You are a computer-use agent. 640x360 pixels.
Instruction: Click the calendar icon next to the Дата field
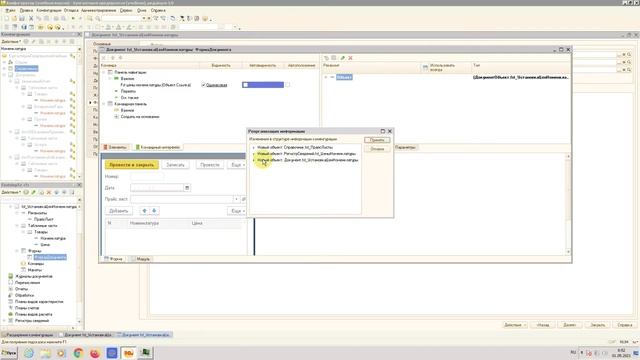pos(187,188)
